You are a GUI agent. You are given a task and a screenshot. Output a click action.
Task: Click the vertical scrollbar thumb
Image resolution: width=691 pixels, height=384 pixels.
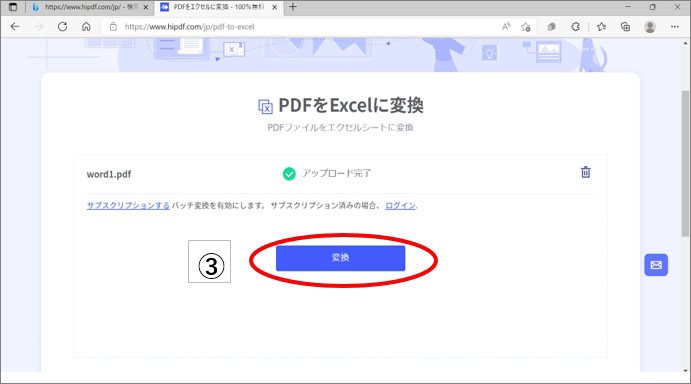[x=685, y=164]
